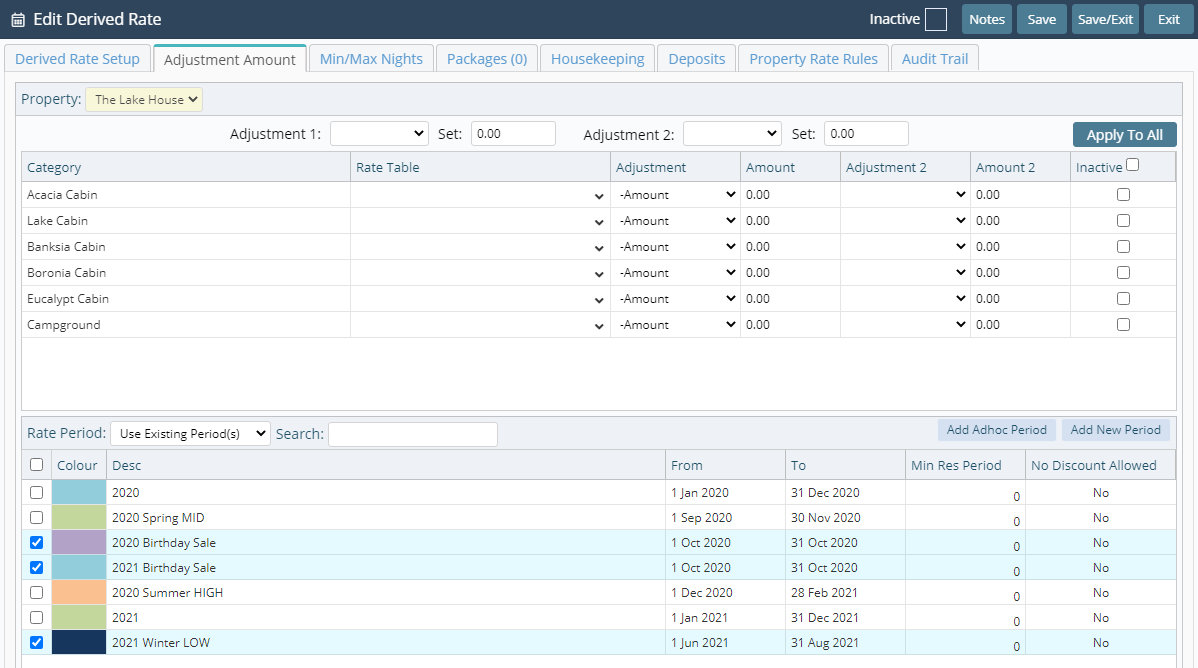This screenshot has width=1198, height=668.
Task: Open the Adjustment 2 dropdown for Lake Cabin
Action: pyautogui.click(x=905, y=221)
